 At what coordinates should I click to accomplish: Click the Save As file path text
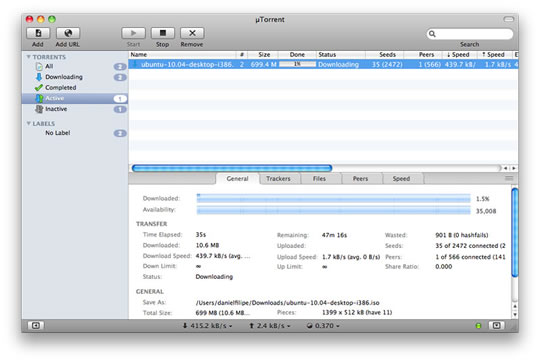(288, 303)
